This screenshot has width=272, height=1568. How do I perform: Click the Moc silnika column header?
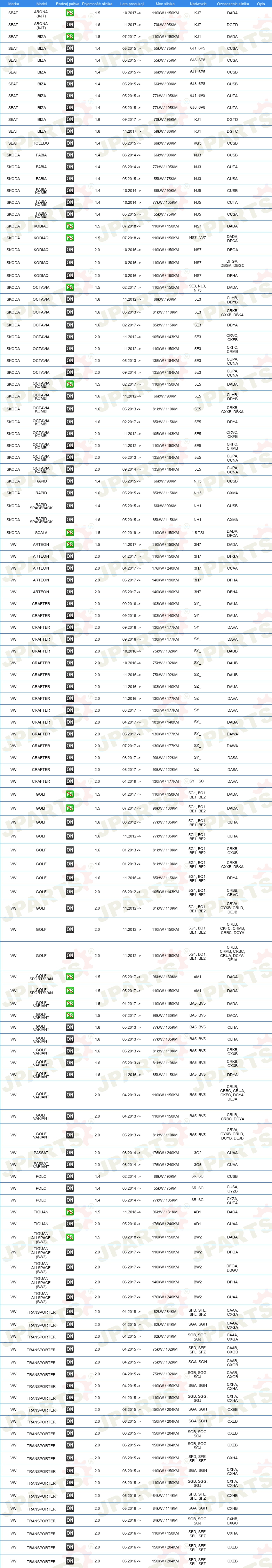[165, 3]
